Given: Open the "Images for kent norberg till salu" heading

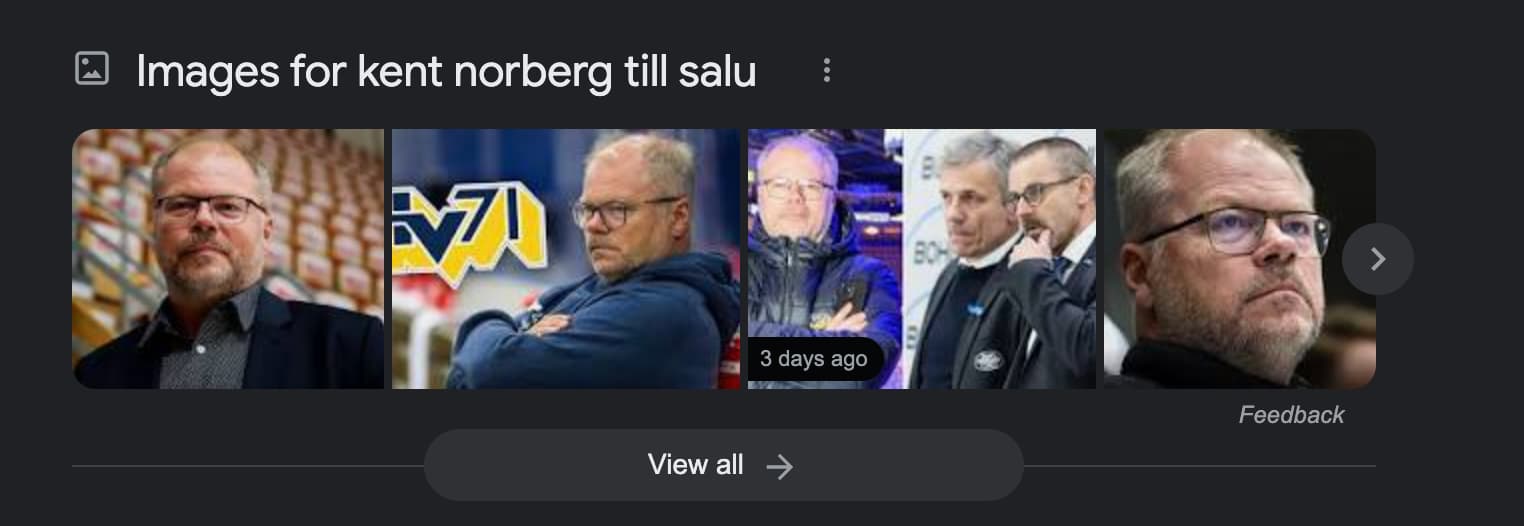Looking at the screenshot, I should point(446,71).
